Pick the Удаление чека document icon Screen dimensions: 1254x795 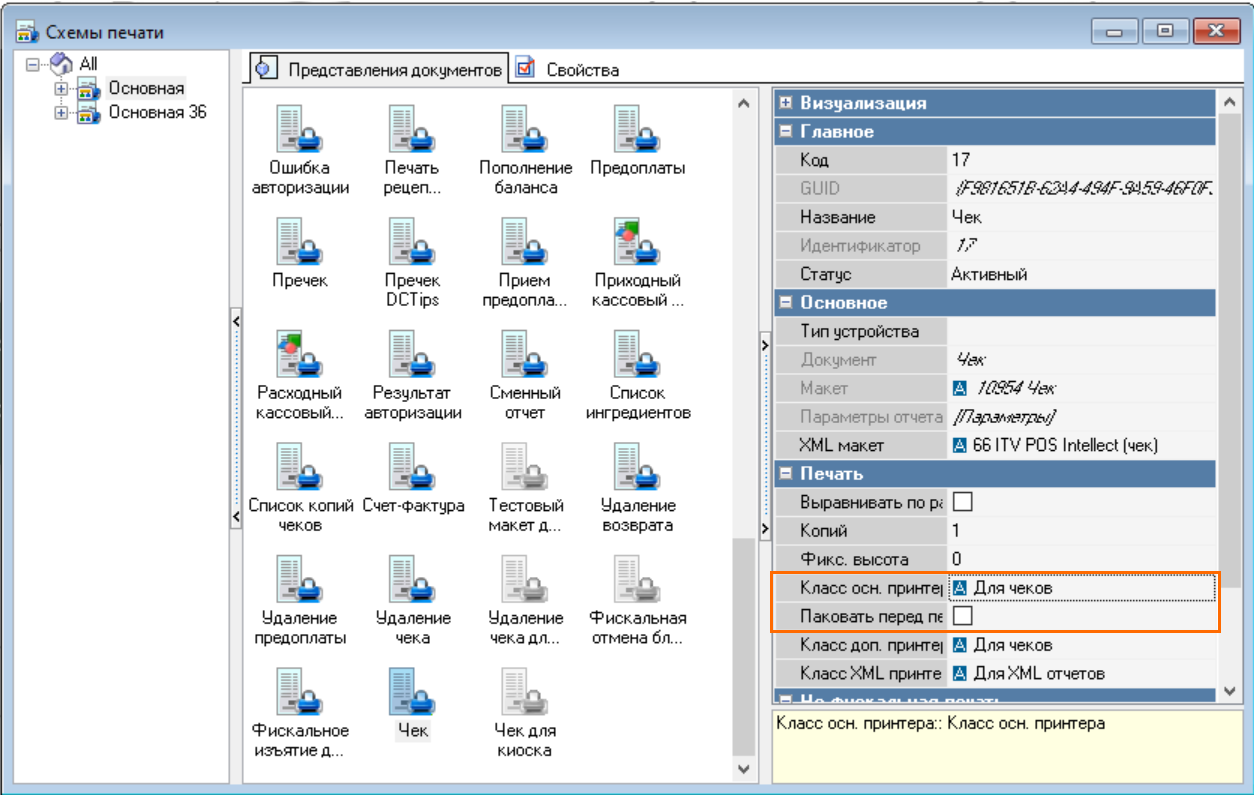click(412, 580)
